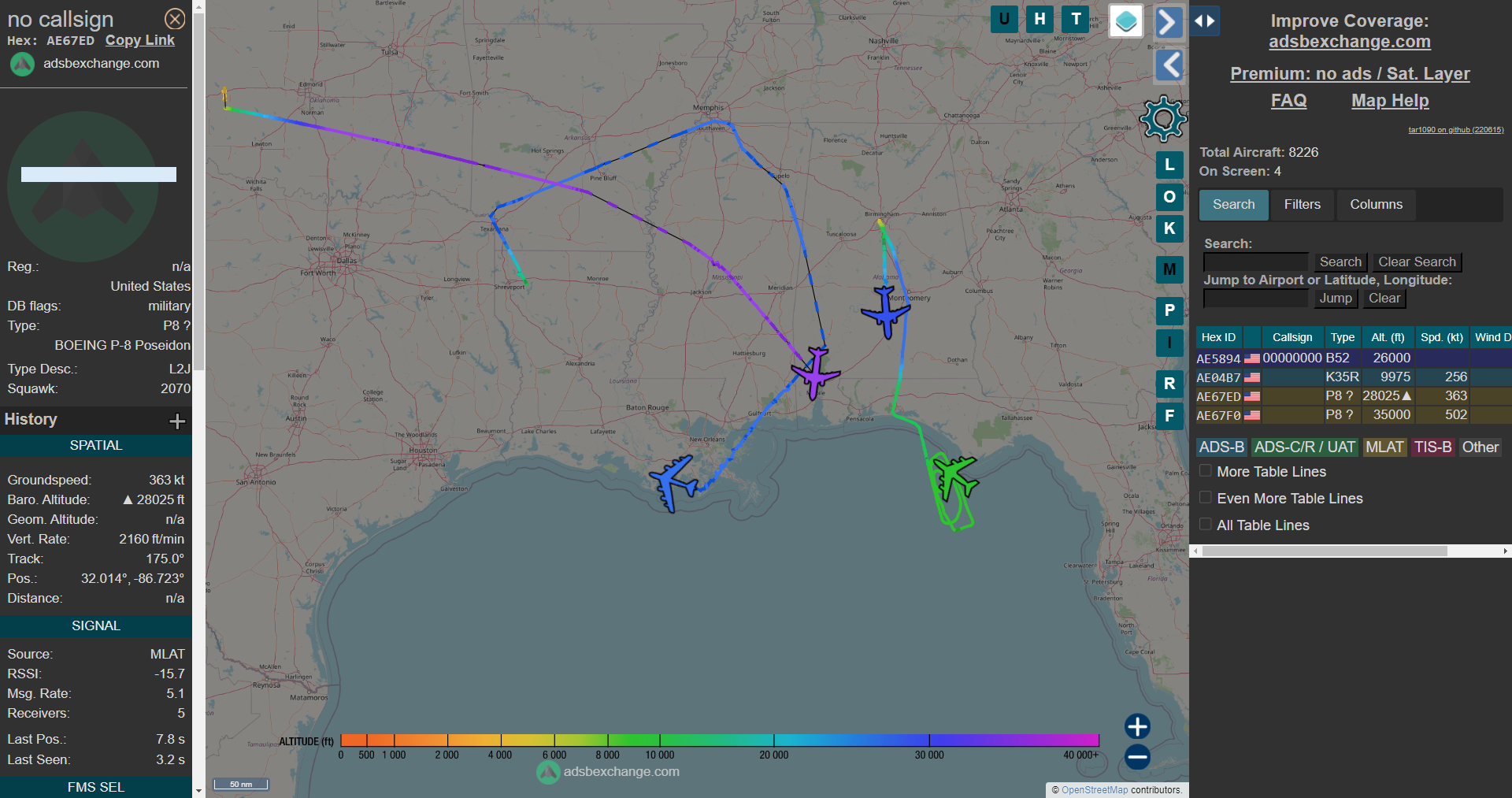Expand History with the plus icon

tap(177, 421)
